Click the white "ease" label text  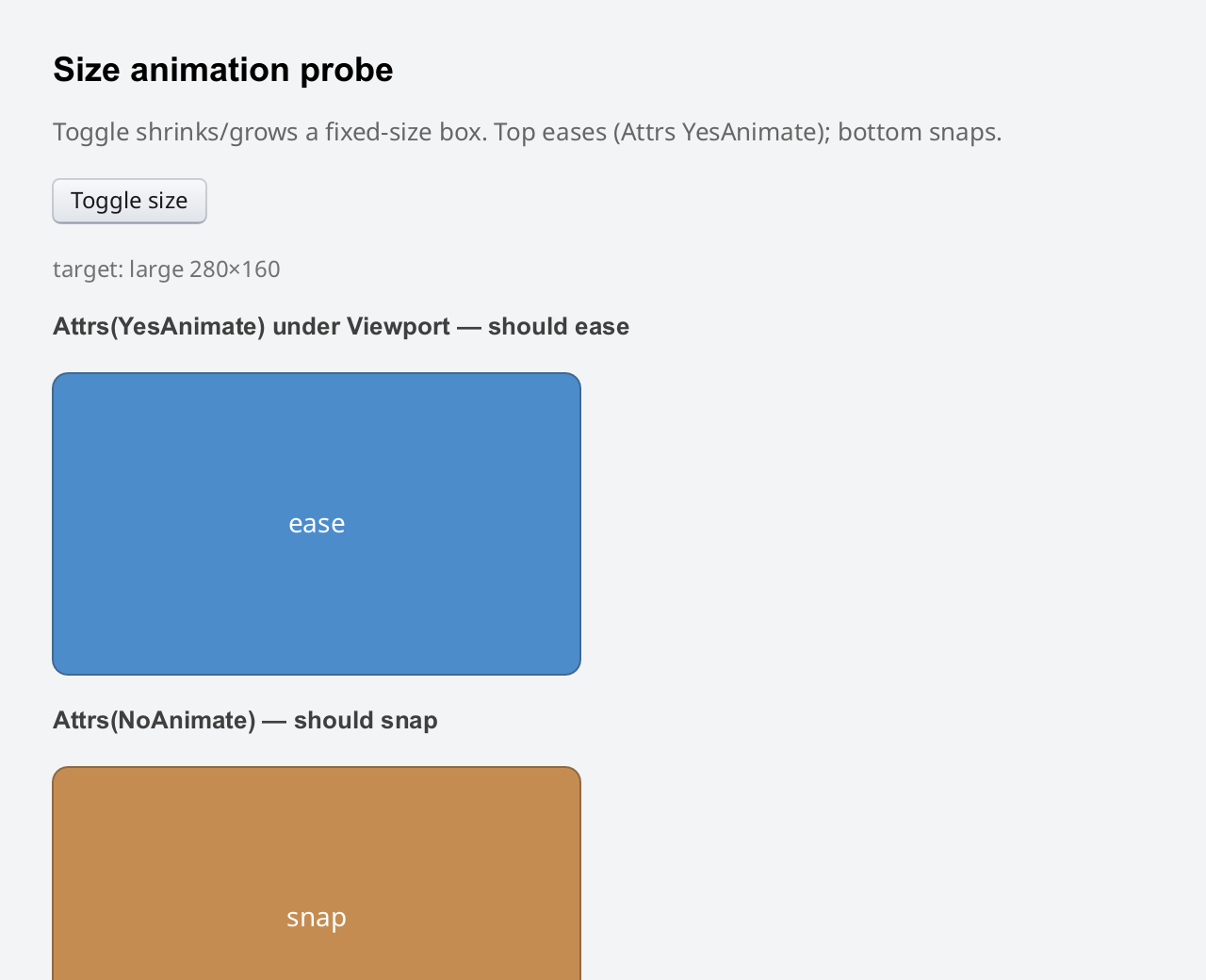tap(317, 524)
